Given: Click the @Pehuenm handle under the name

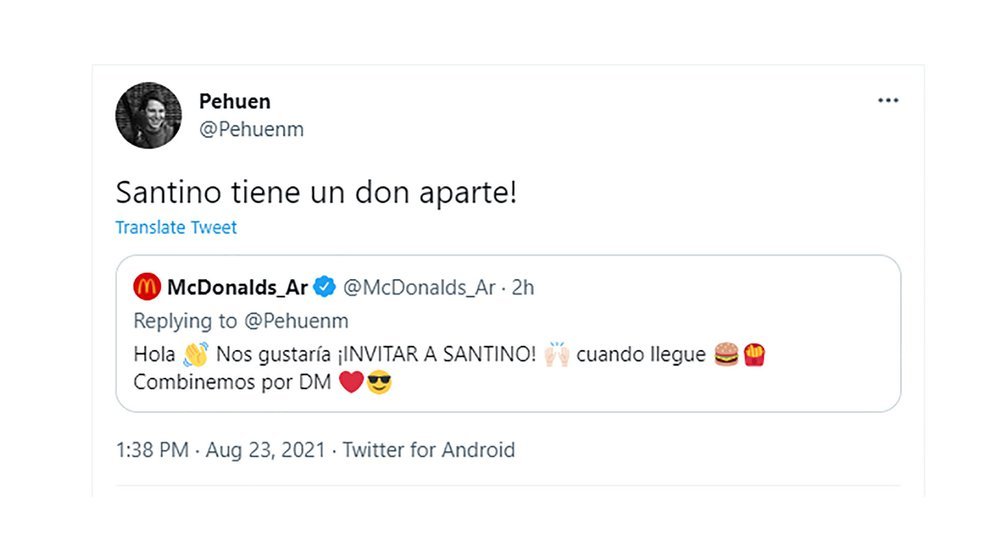Looking at the screenshot, I should point(251,129).
